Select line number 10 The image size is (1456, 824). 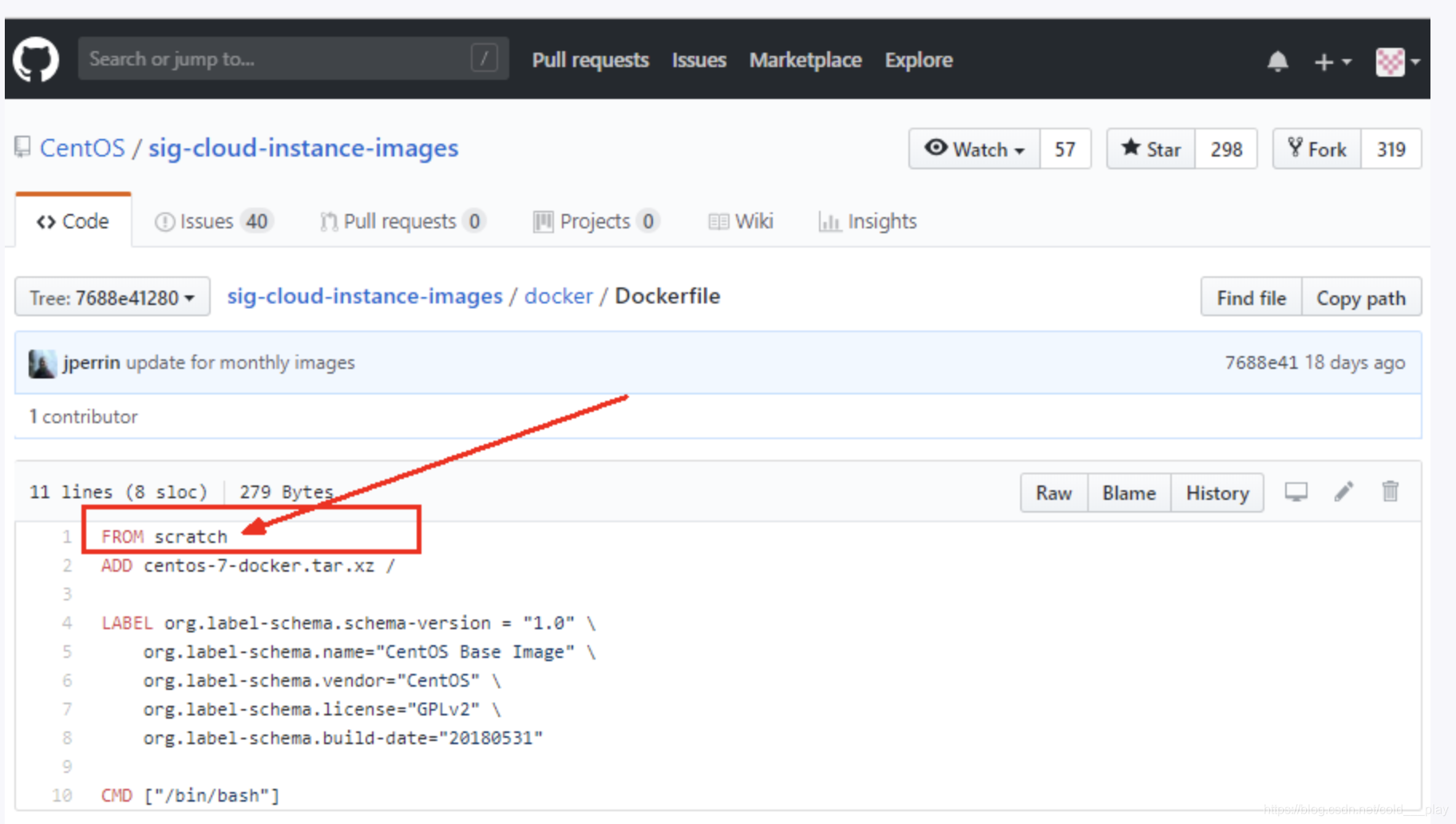click(62, 795)
